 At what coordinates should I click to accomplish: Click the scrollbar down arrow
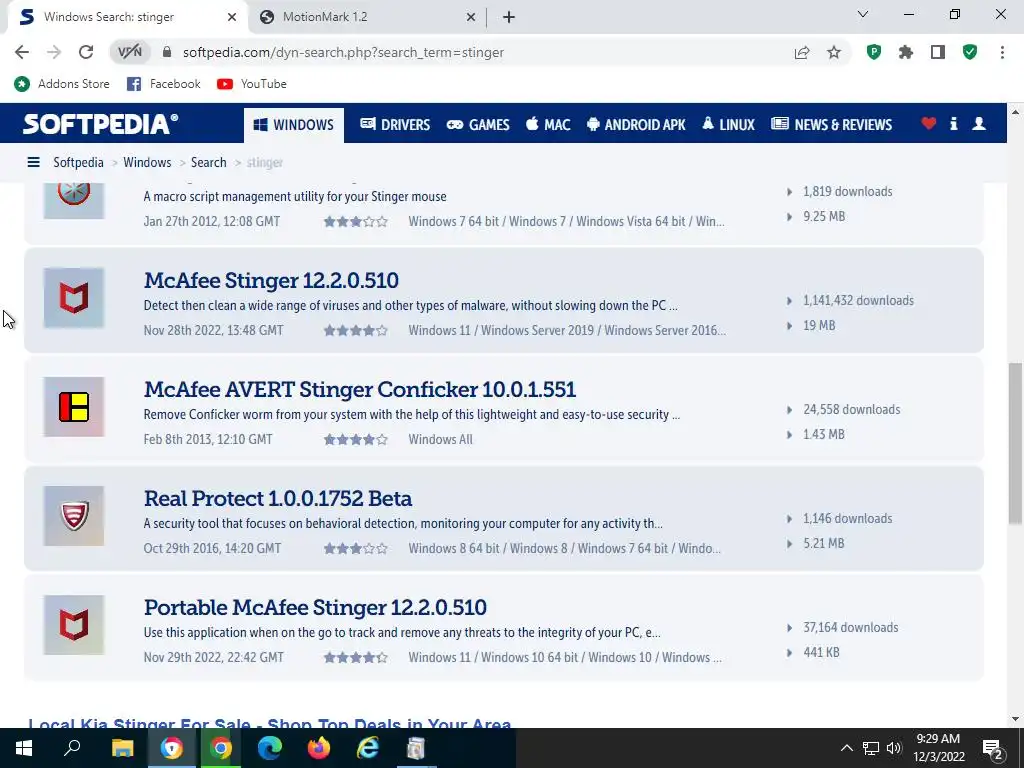coord(1015,720)
